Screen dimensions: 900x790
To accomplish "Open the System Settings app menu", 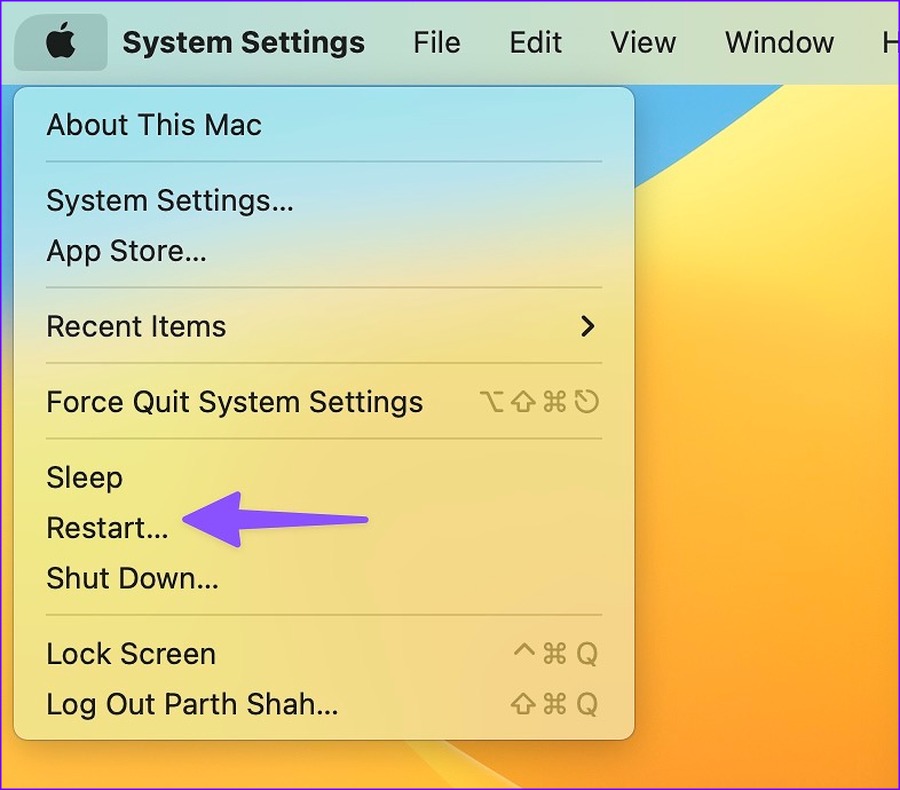I will [243, 42].
